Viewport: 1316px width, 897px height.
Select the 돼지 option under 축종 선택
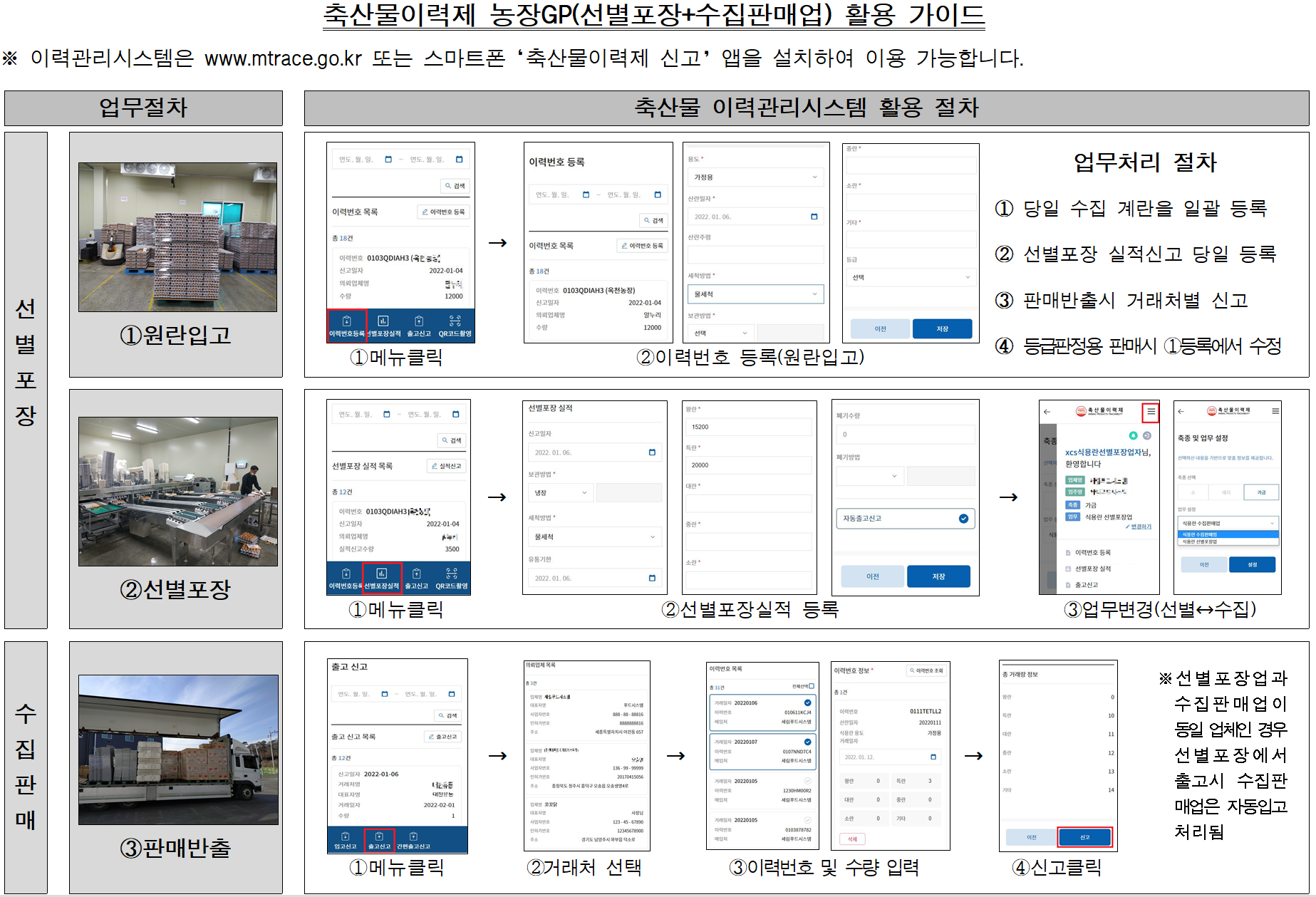click(x=1226, y=492)
